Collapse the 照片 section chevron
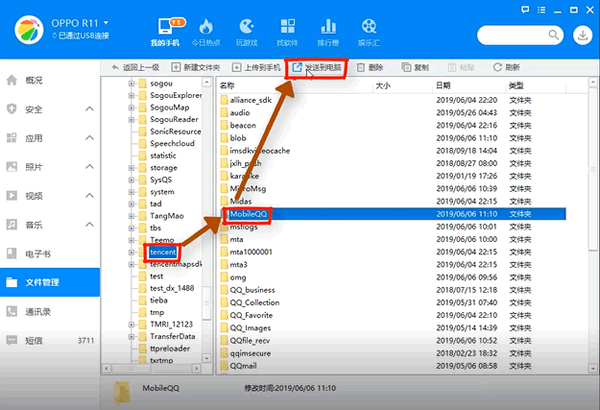Screen dimensions: 600x410 click(90, 167)
